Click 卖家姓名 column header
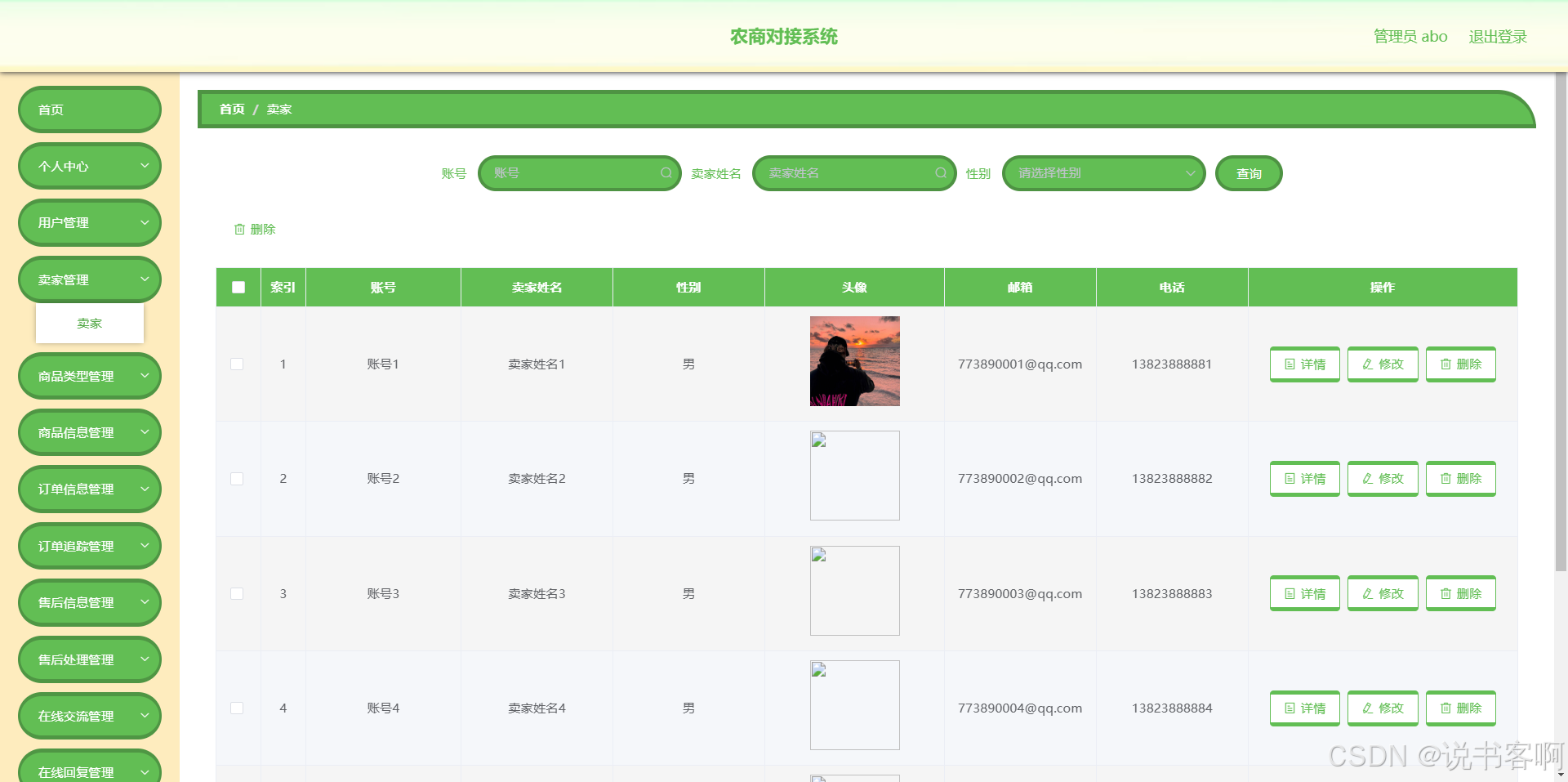Screen dimensions: 1568x782 [537, 288]
